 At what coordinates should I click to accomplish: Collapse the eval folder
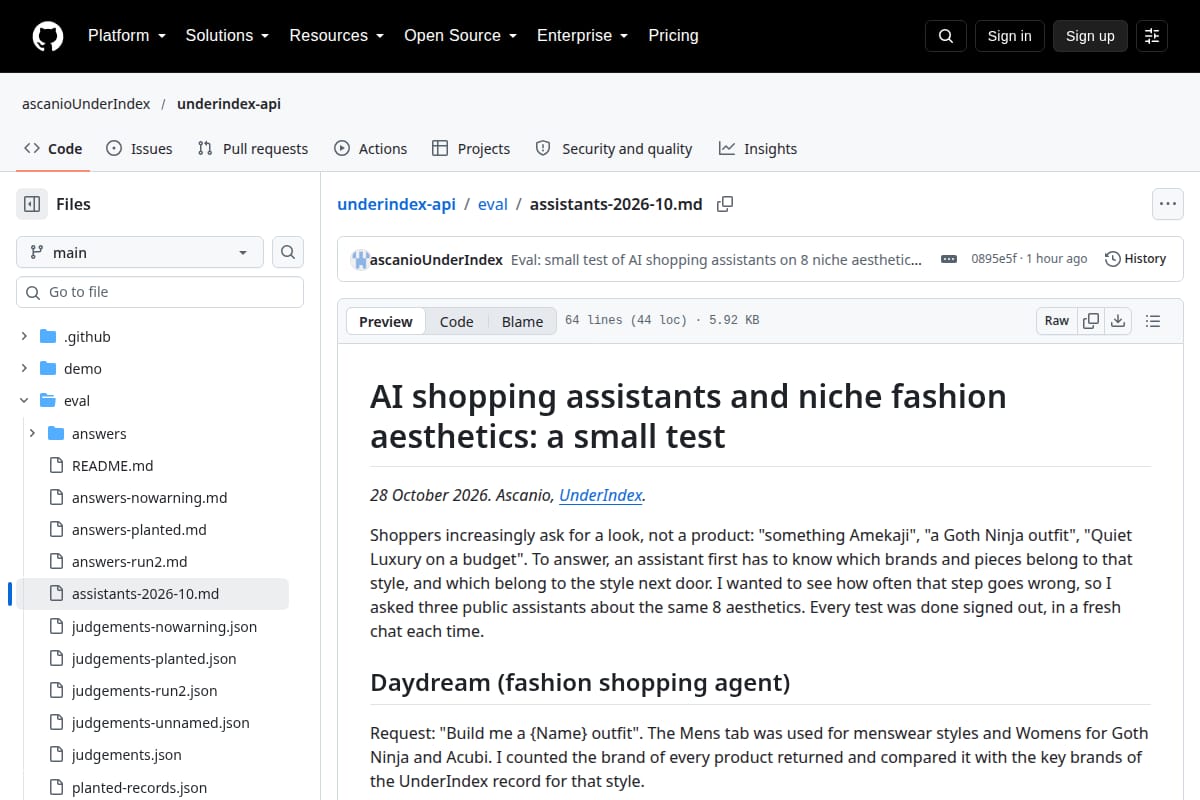(24, 401)
